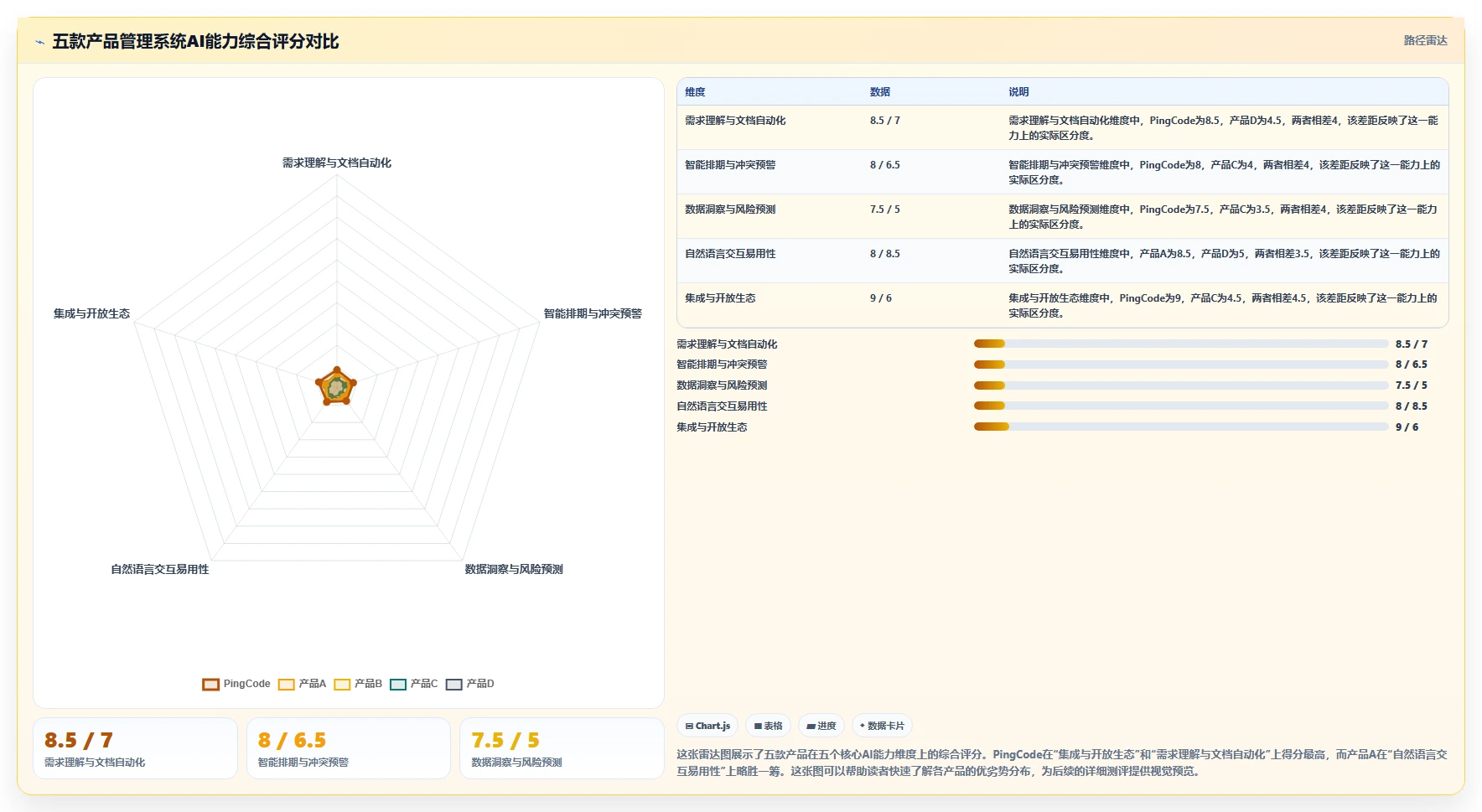Image resolution: width=1482 pixels, height=812 pixels.
Task: Click the 维度 column header
Action: pyautogui.click(x=695, y=92)
